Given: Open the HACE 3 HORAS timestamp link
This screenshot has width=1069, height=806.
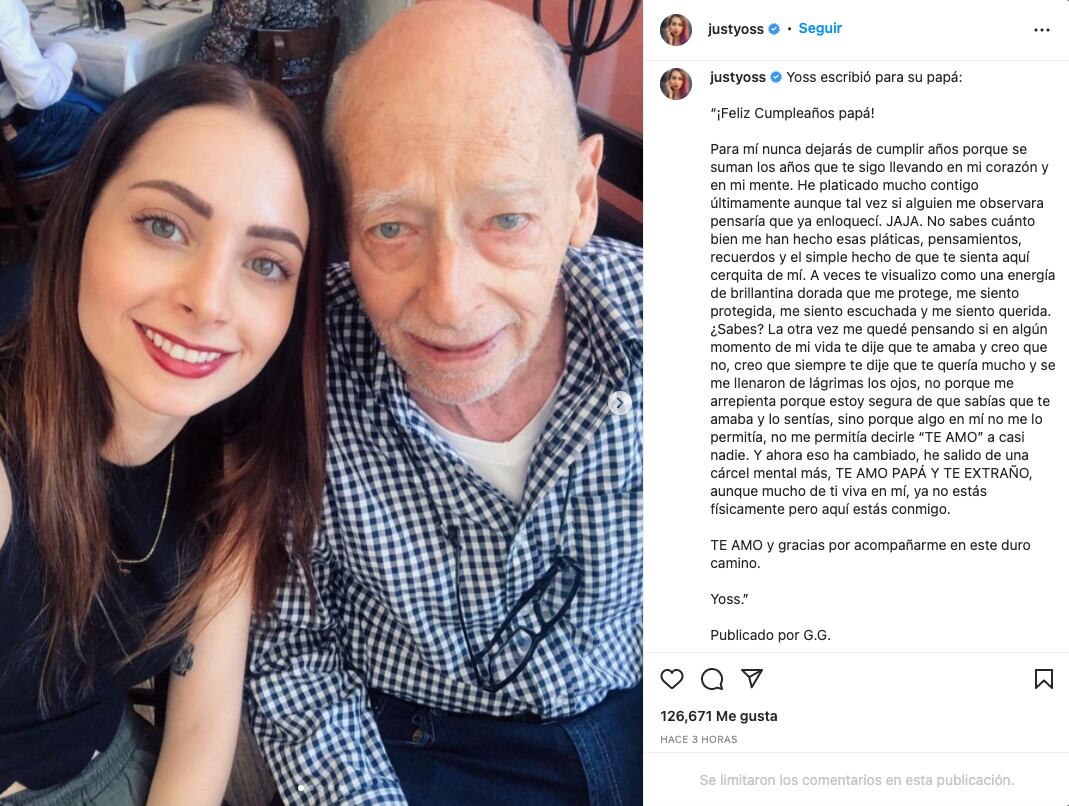Looking at the screenshot, I should click(x=699, y=739).
